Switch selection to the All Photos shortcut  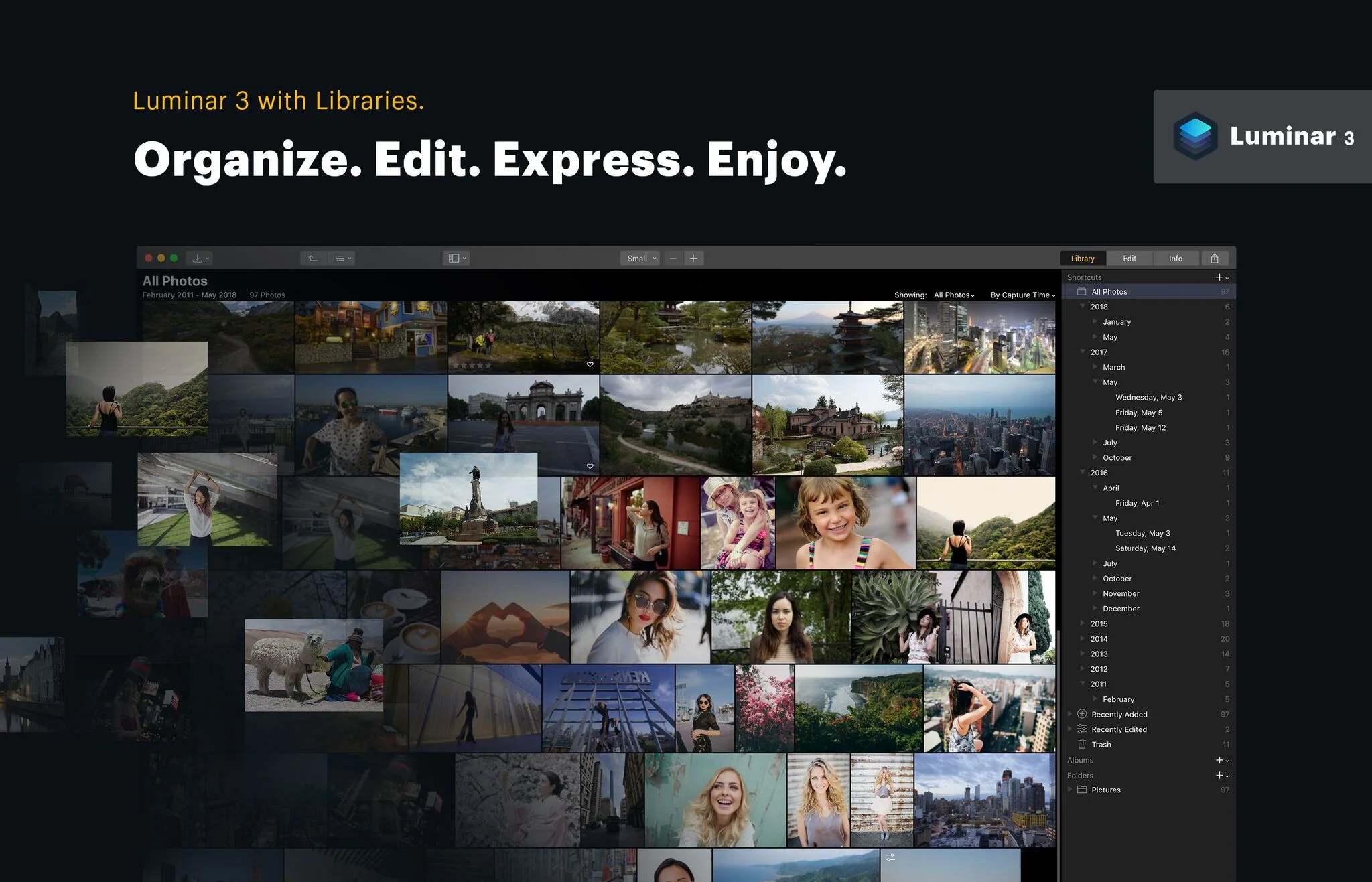(1110, 291)
